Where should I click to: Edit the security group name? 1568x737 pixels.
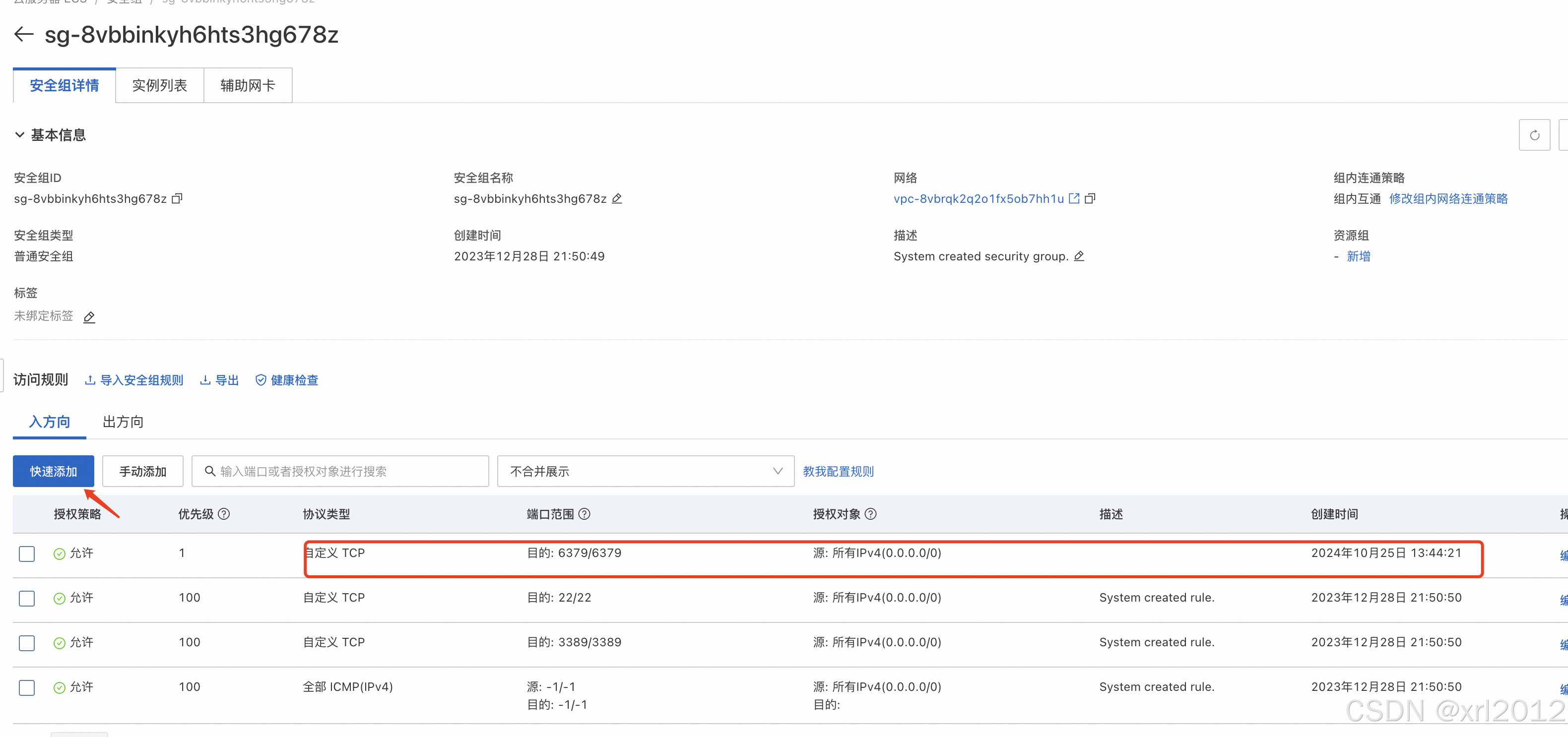pyautogui.click(x=617, y=198)
